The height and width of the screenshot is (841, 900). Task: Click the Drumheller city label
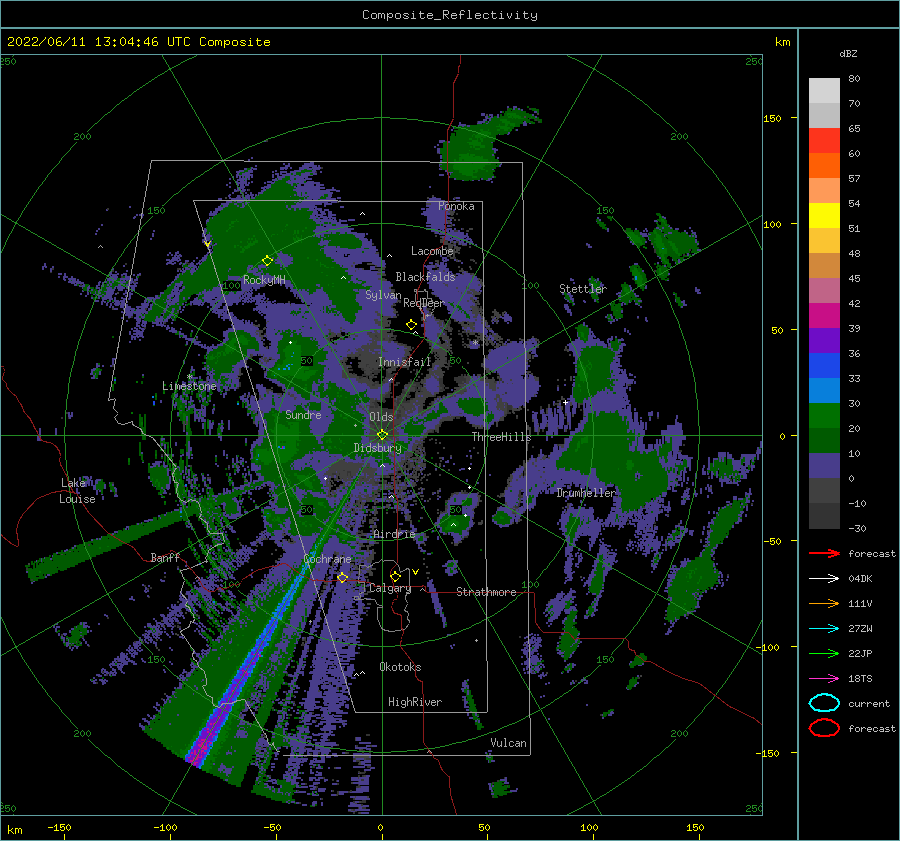pyautogui.click(x=586, y=493)
